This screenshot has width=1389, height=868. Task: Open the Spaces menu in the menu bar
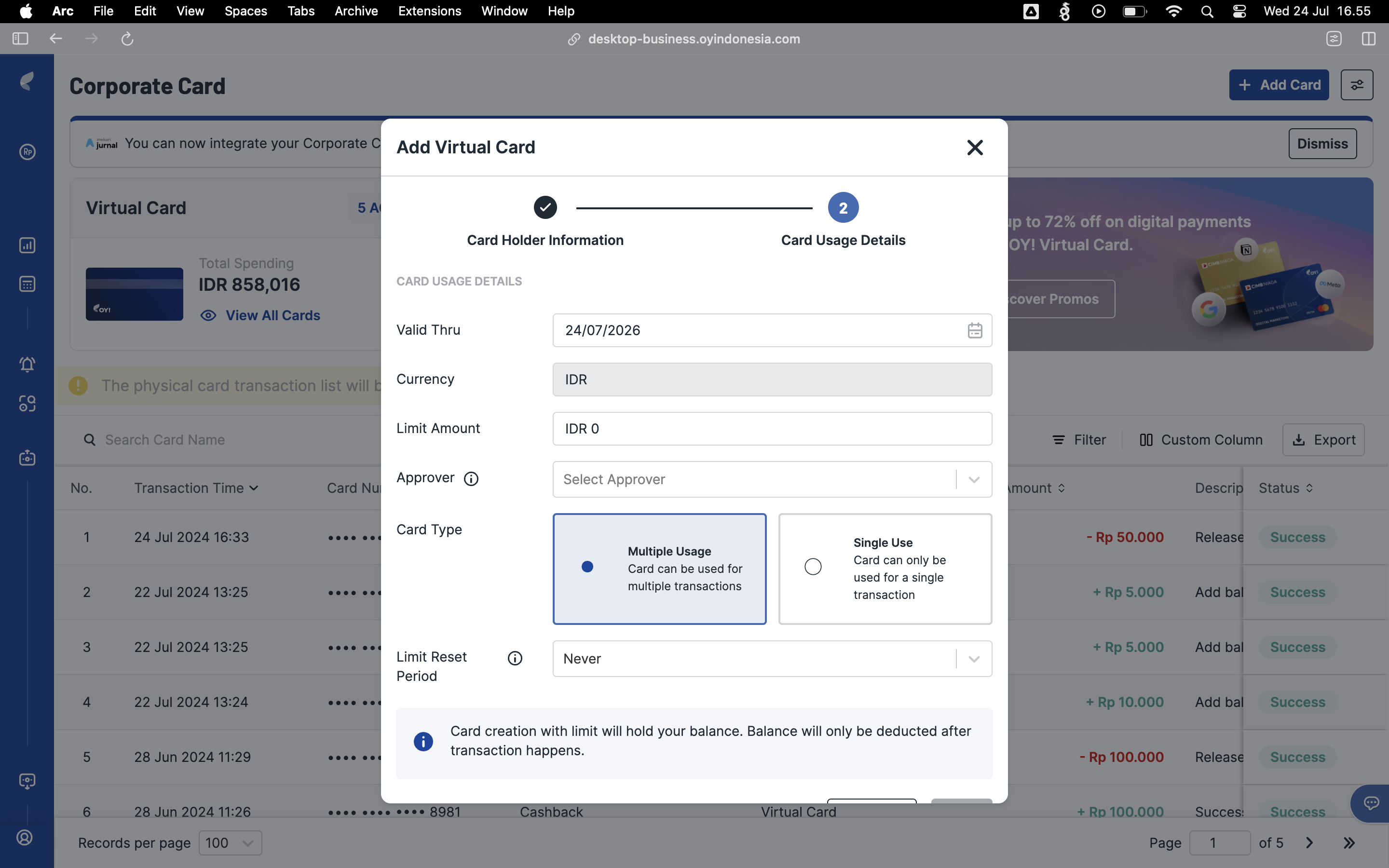[x=245, y=11]
